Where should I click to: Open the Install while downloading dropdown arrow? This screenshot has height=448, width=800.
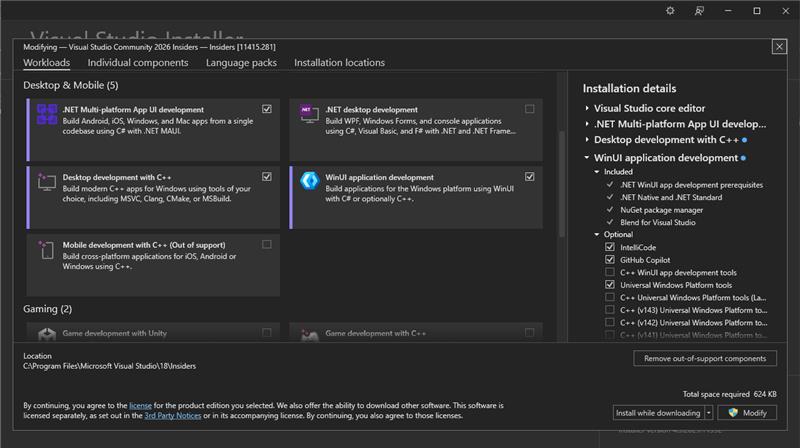(709, 413)
